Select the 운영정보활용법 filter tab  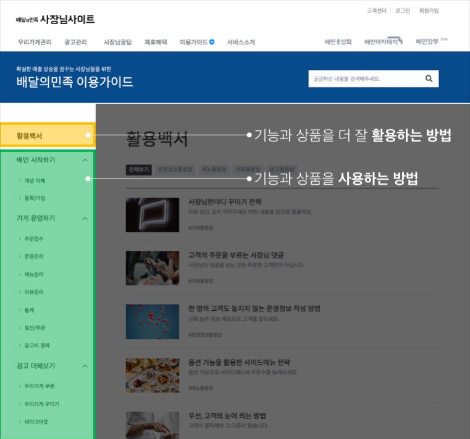pyautogui.click(x=175, y=170)
